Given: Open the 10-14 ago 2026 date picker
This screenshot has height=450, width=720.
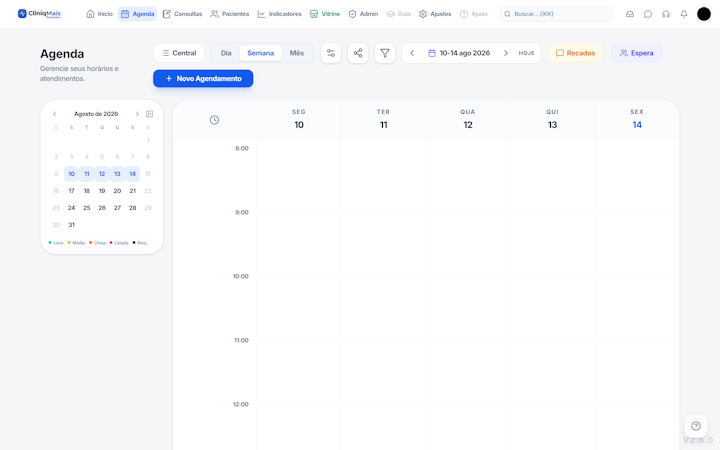Looking at the screenshot, I should 459,53.
